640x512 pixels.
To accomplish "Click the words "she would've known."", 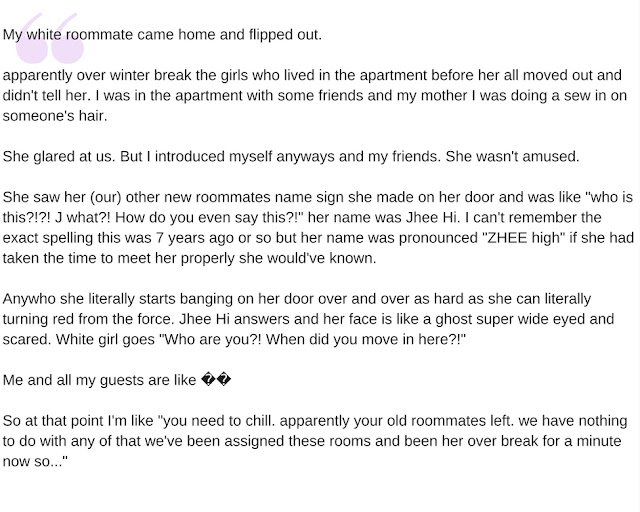I will pos(307,258).
